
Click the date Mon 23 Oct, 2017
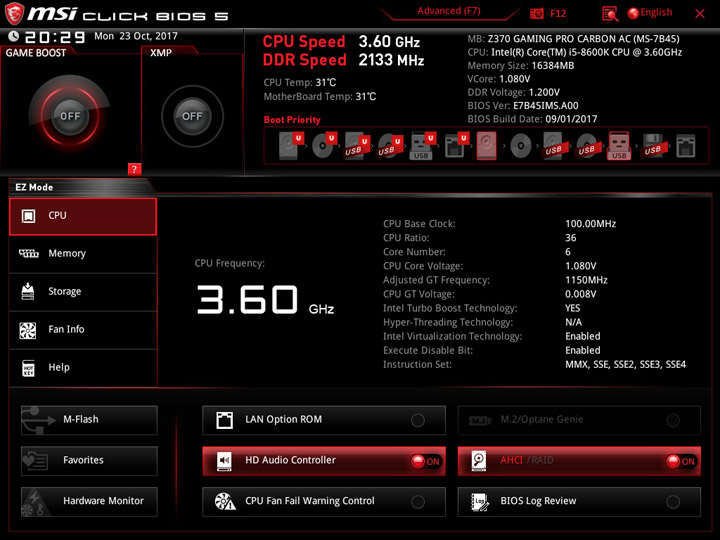(136, 36)
